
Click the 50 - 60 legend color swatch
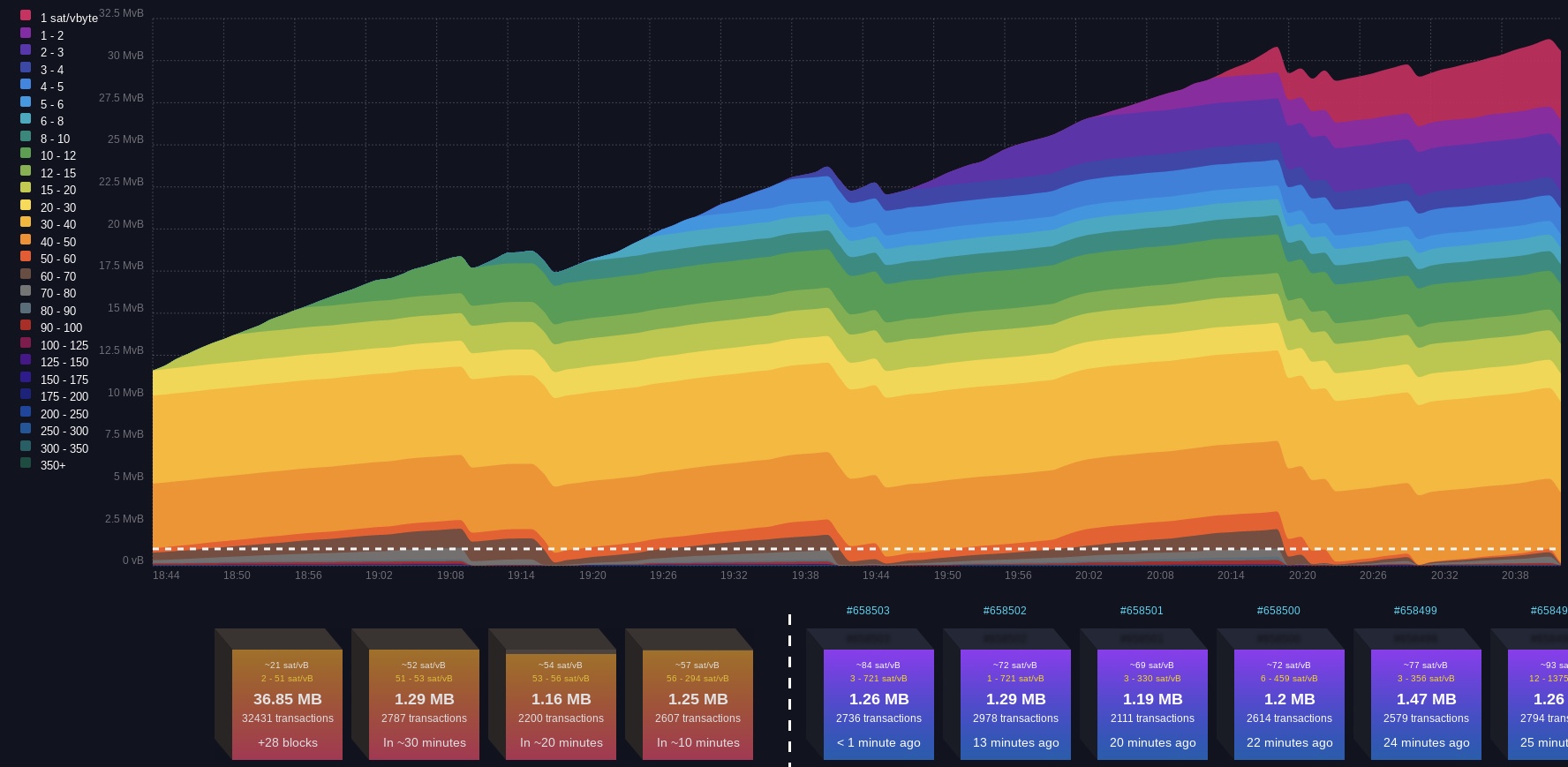pyautogui.click(x=26, y=257)
